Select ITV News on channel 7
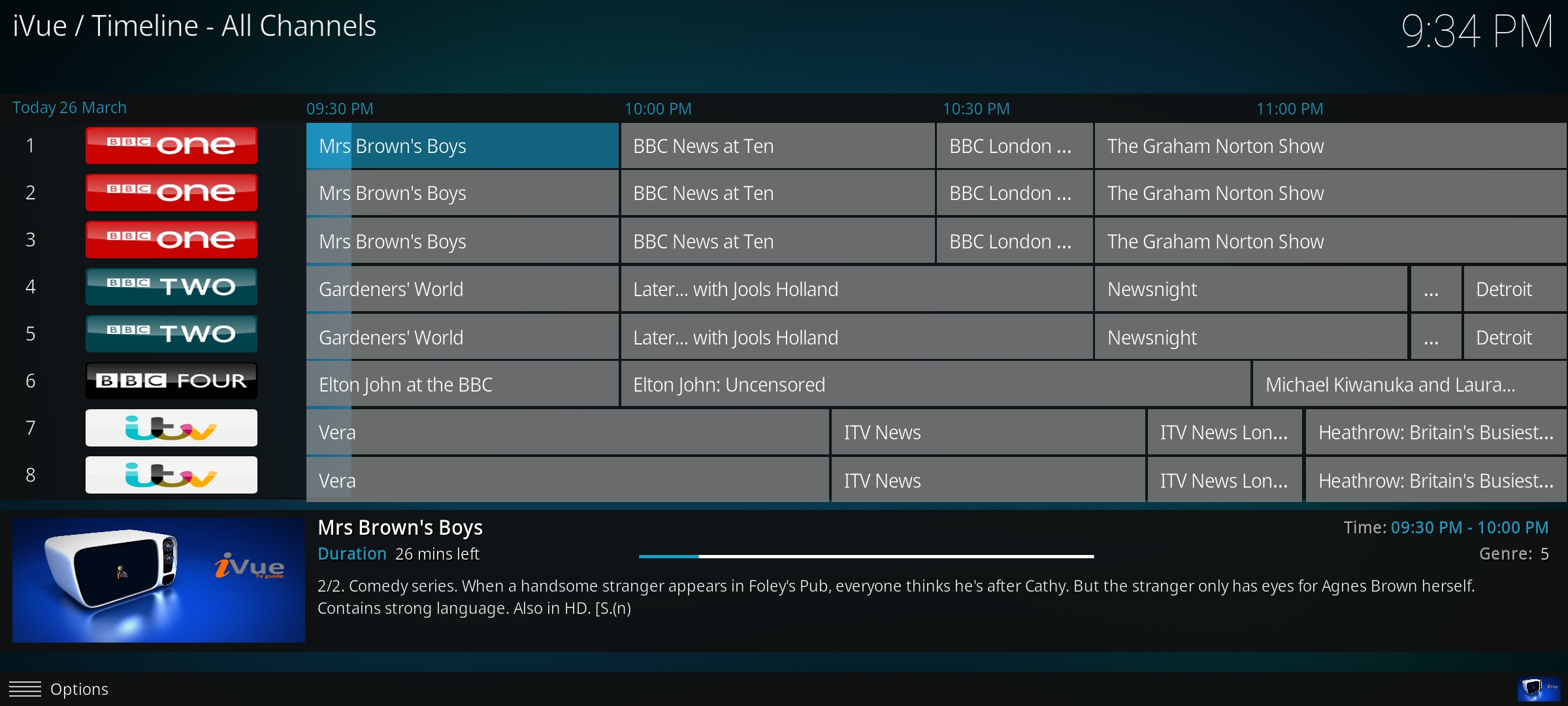 [x=988, y=432]
